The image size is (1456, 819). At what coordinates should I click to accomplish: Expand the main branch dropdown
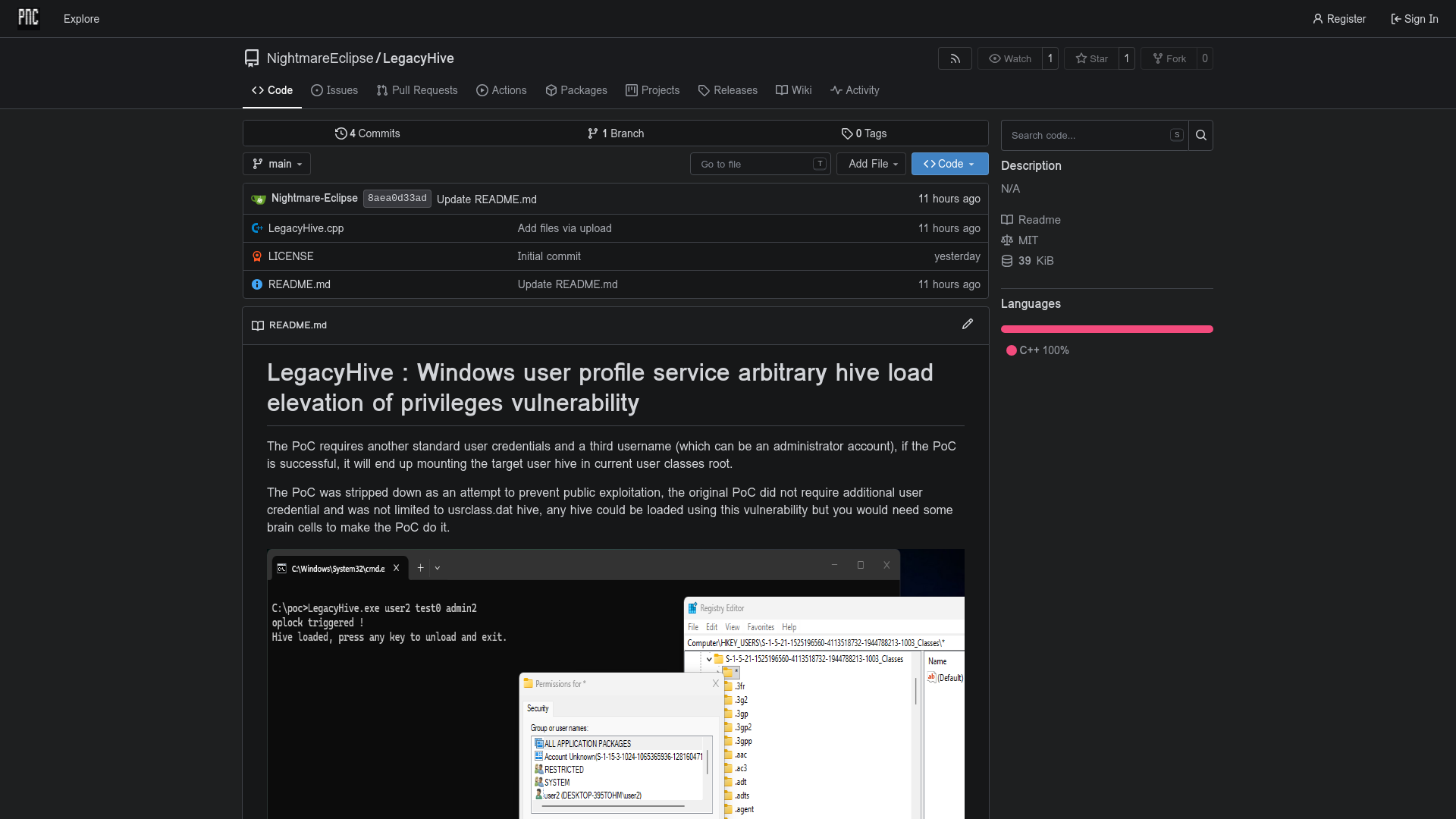[x=277, y=164]
